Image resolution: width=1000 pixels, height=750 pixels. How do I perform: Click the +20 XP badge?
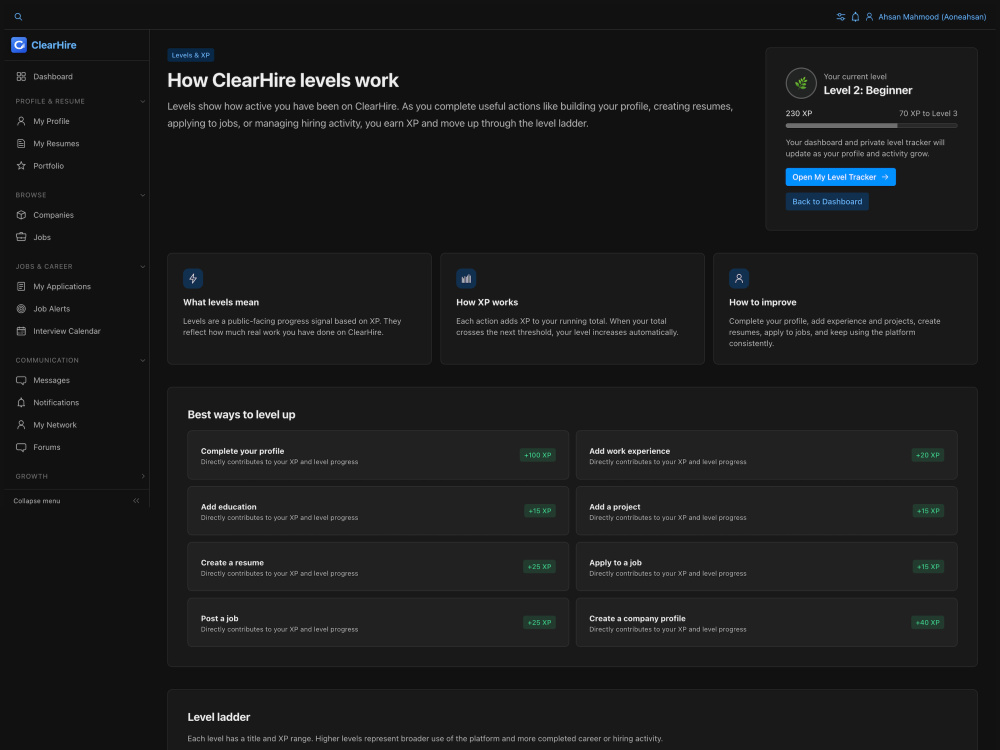coord(928,455)
